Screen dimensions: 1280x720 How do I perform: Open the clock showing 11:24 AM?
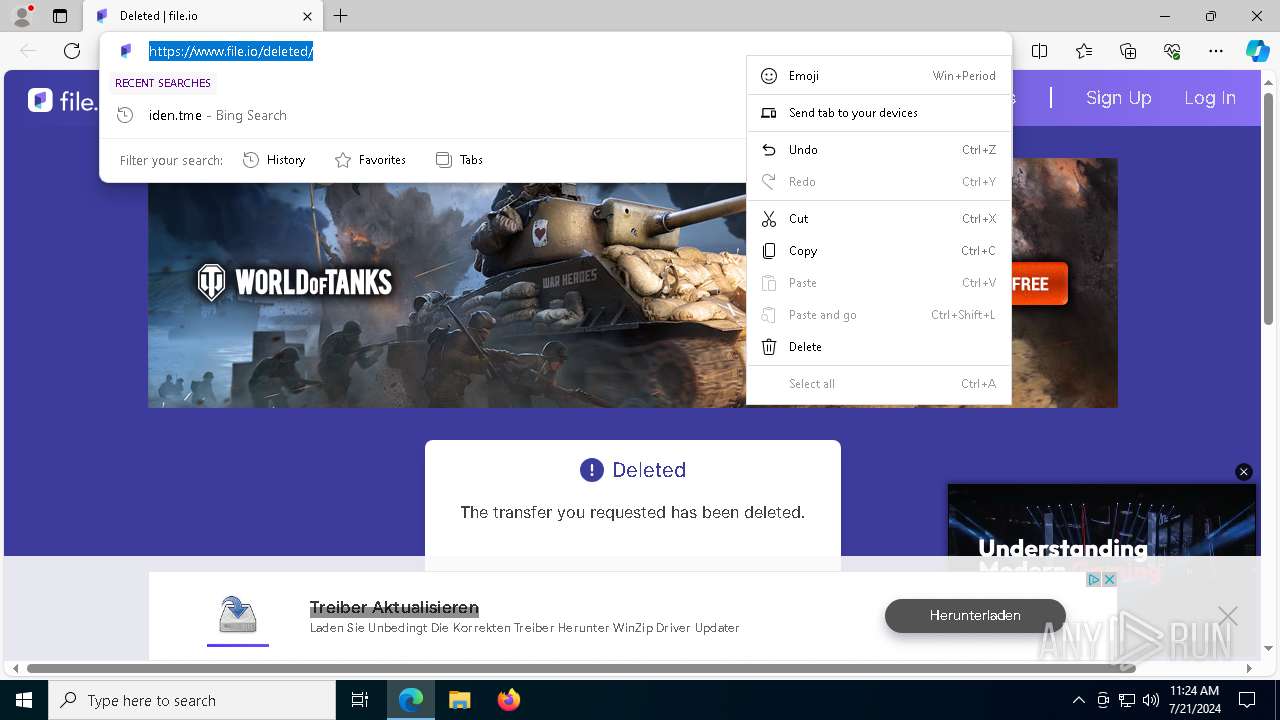tap(1194, 700)
